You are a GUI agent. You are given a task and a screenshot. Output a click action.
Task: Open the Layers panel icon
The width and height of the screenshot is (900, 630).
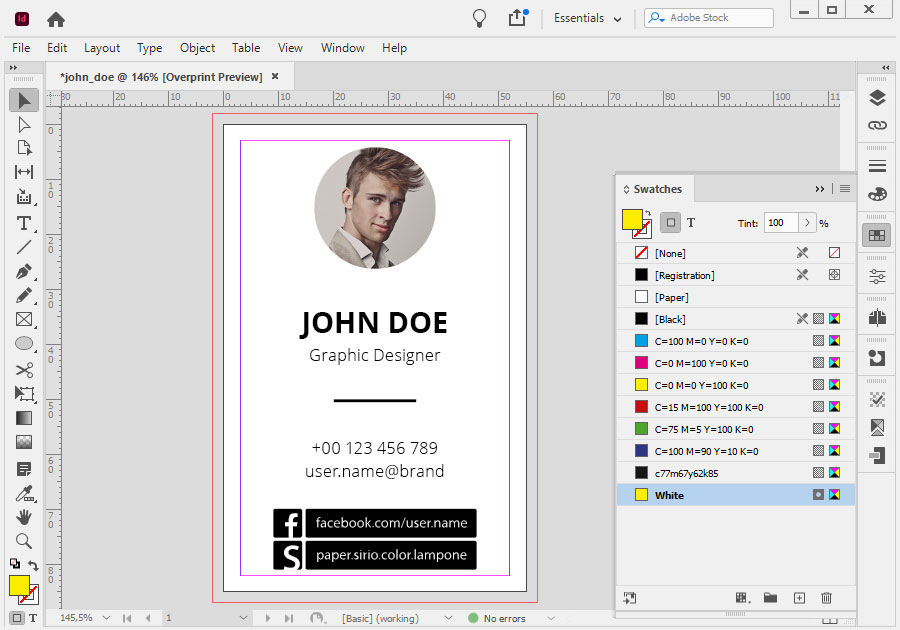pos(877,98)
